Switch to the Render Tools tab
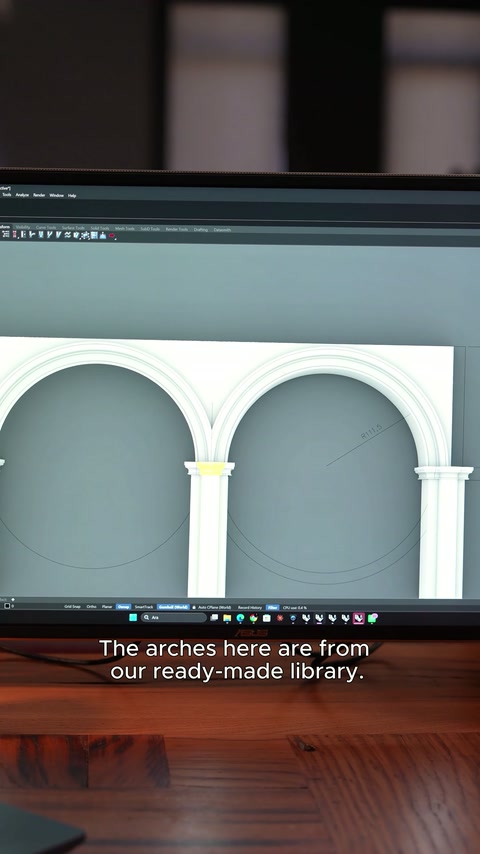Viewport: 480px width, 854px height. 177,229
